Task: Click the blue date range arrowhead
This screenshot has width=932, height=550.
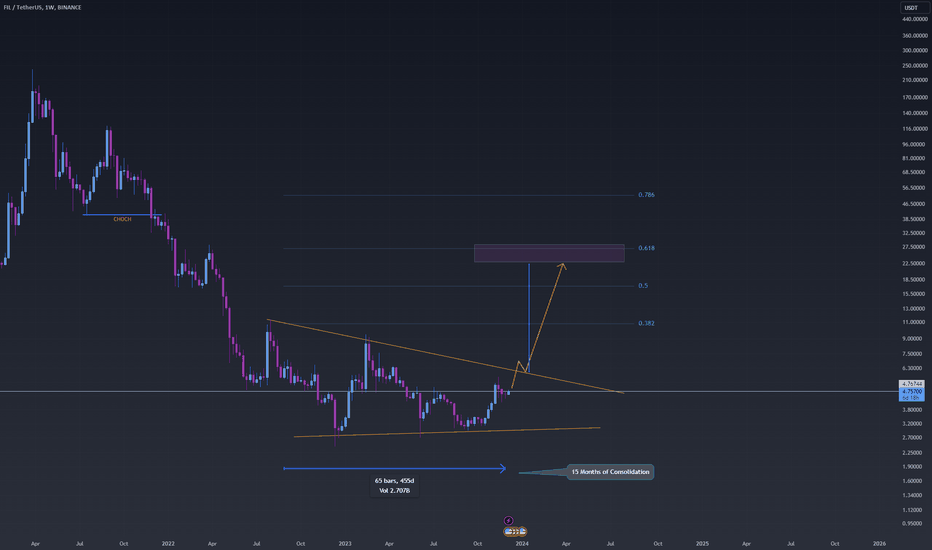Action: pyautogui.click(x=501, y=467)
